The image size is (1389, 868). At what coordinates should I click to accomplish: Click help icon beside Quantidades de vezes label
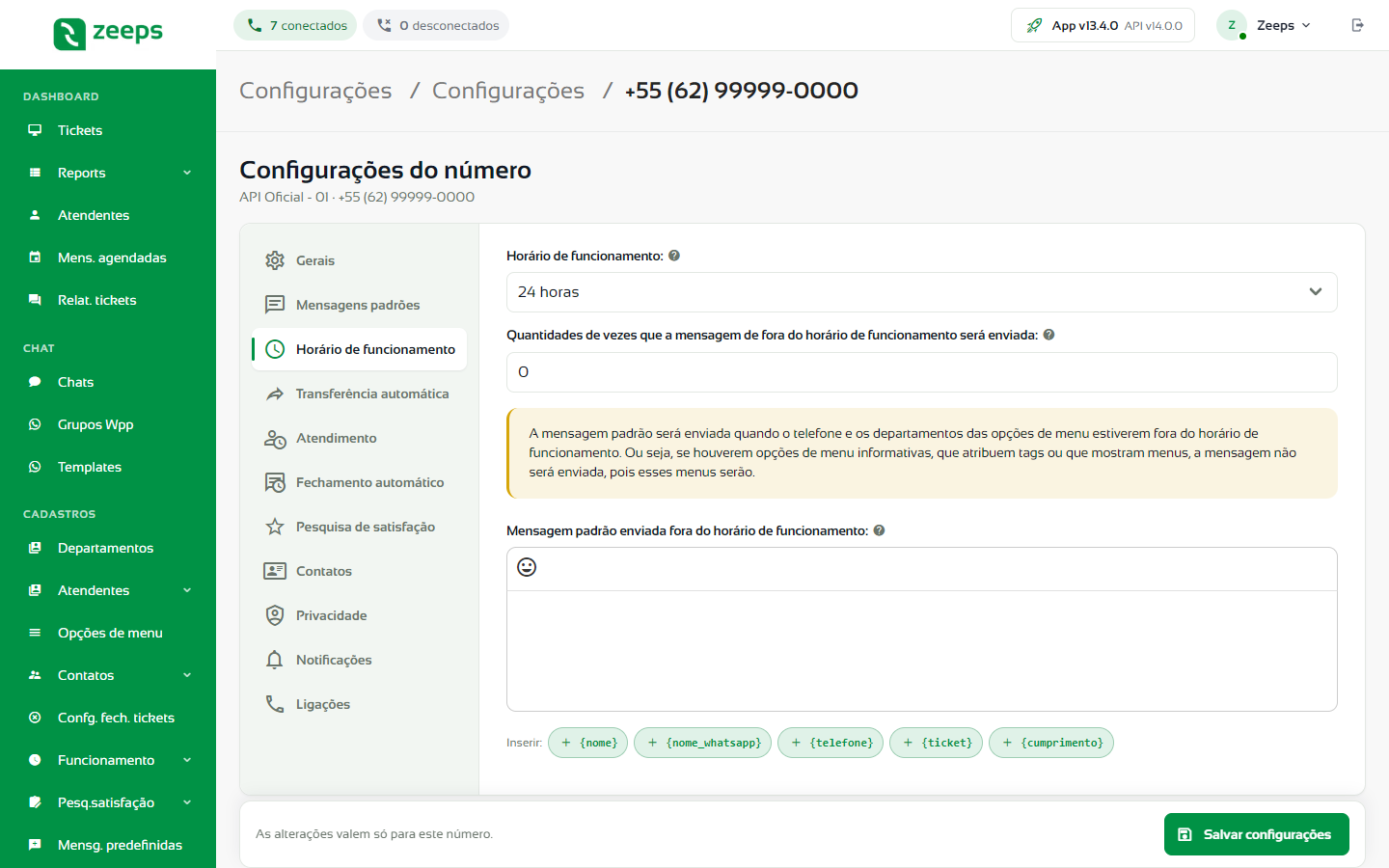(x=1049, y=335)
